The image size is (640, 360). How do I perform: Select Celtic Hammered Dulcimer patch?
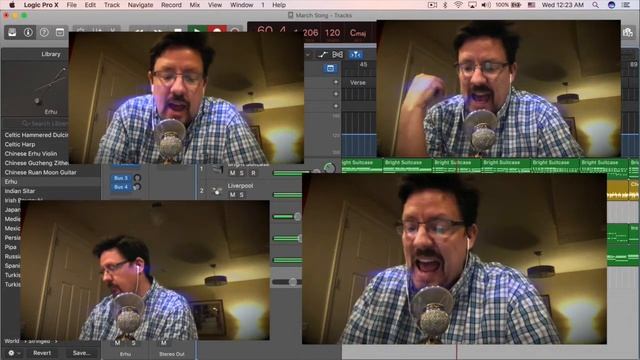click(36, 135)
